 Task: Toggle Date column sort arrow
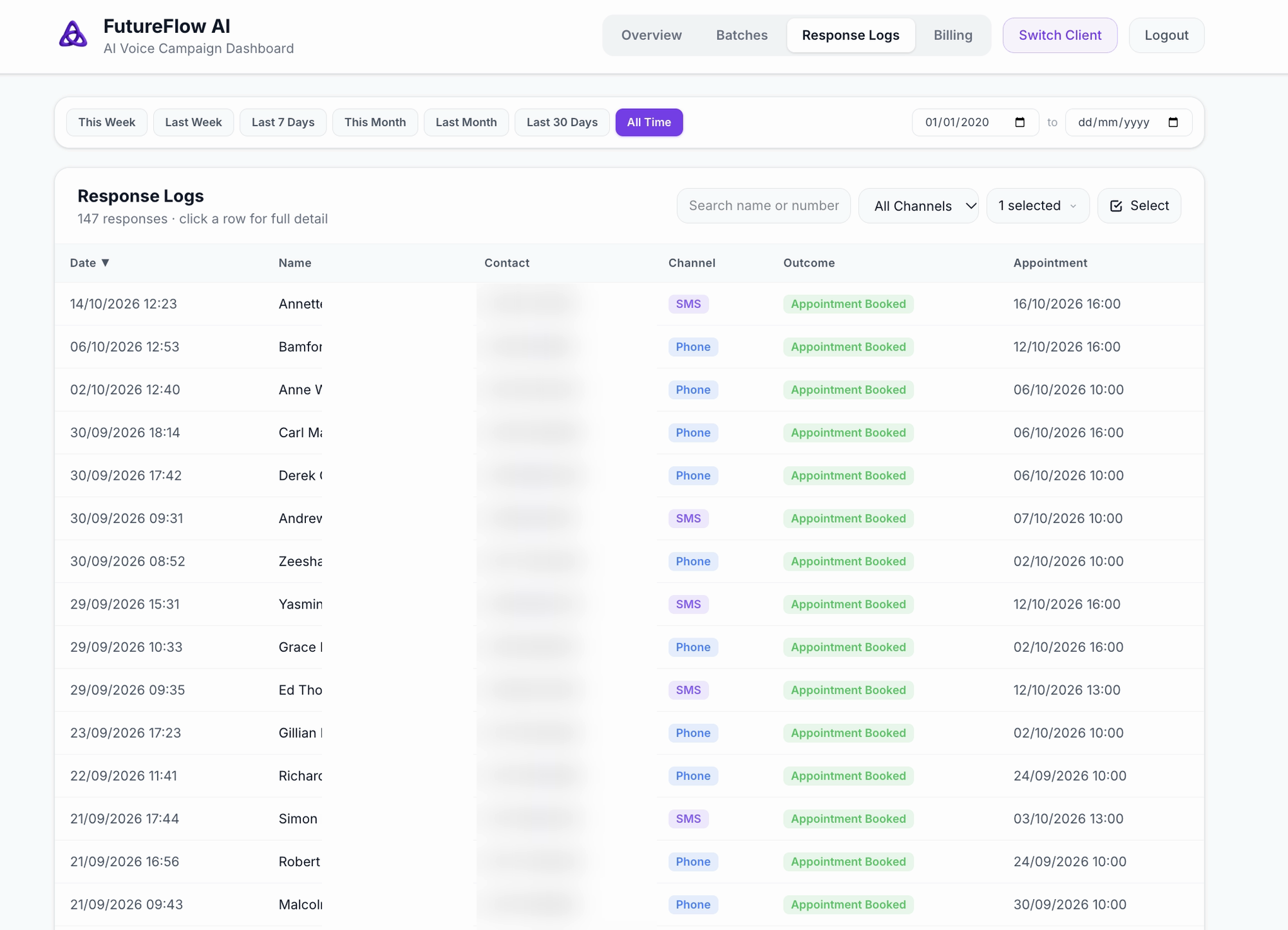pos(106,263)
